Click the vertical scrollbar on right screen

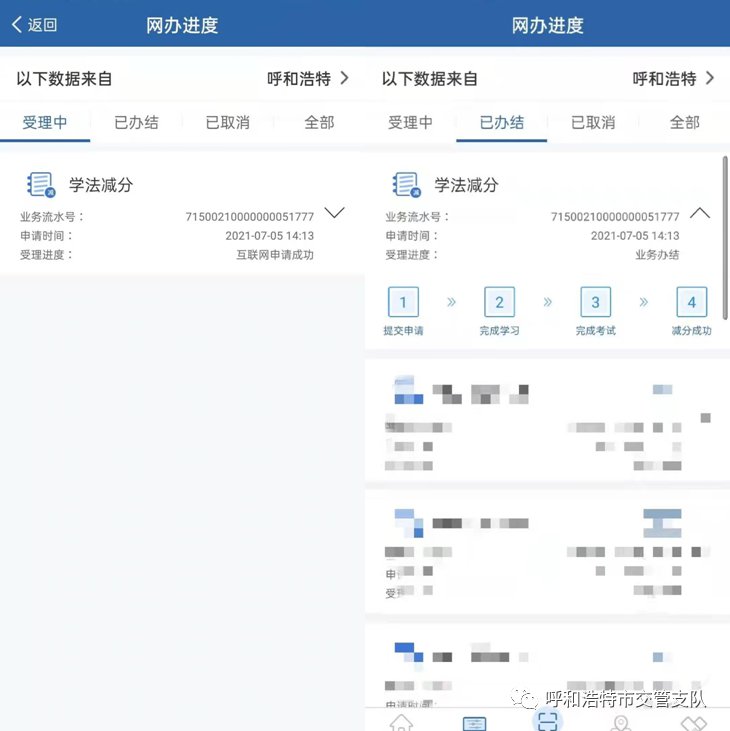coord(725,238)
